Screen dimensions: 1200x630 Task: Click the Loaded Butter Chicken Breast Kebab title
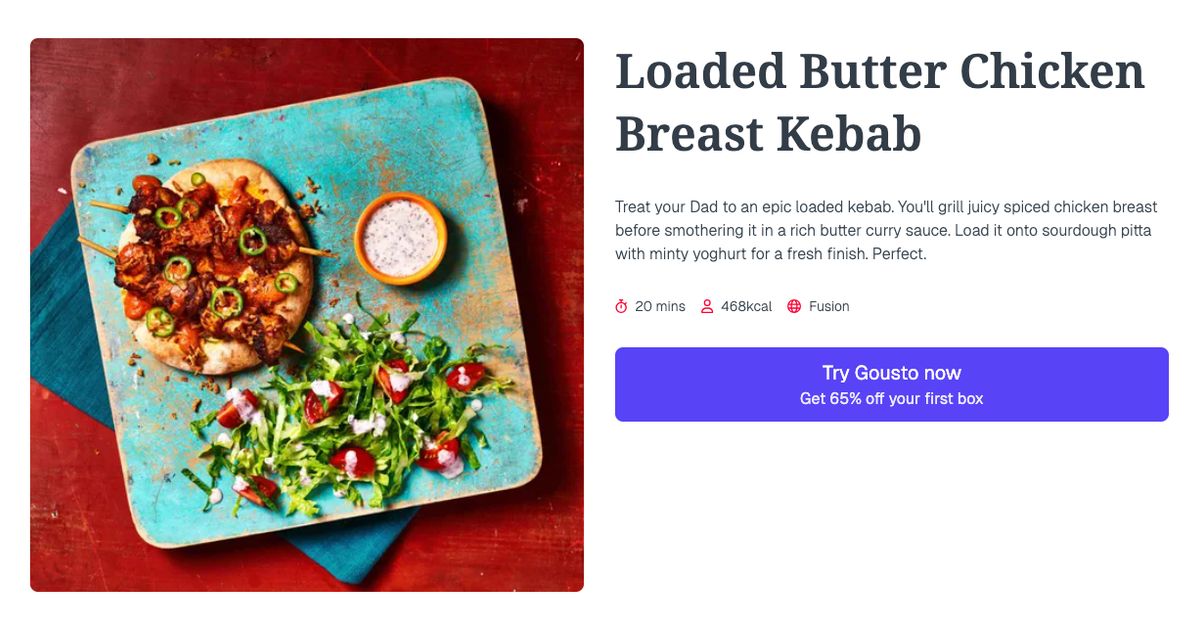[880, 100]
